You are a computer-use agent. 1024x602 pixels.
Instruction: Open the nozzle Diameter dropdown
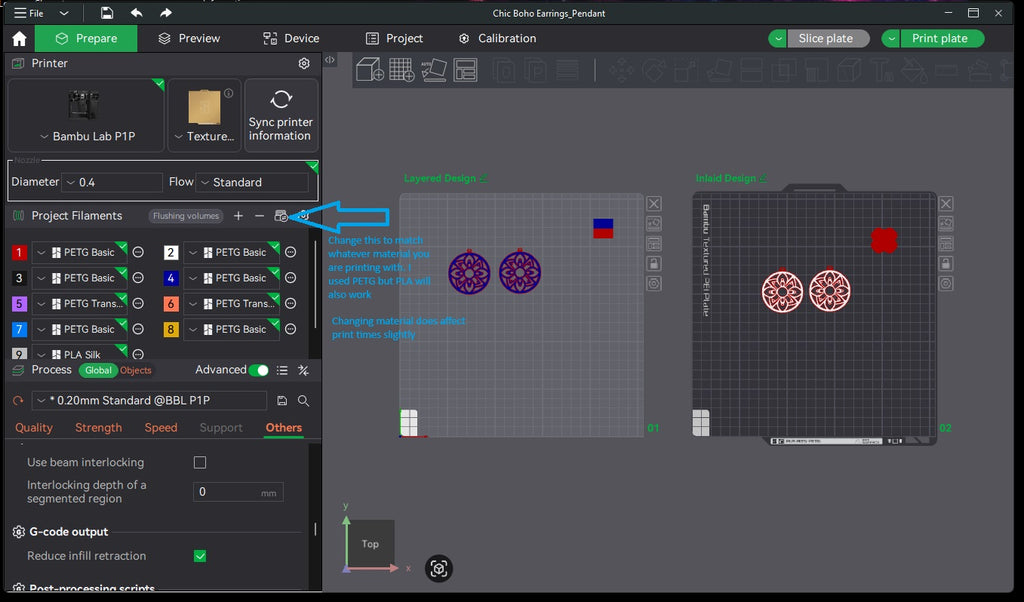(x=112, y=182)
